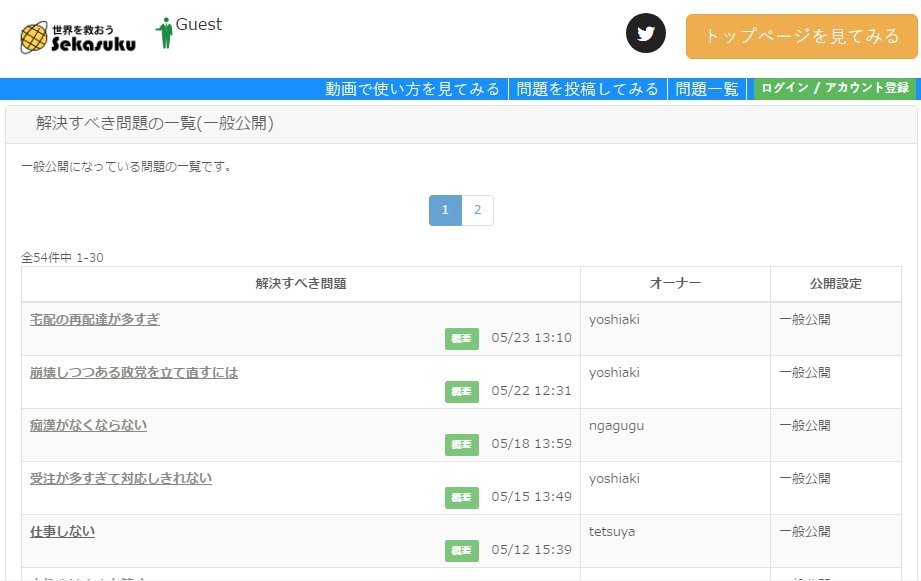The image size is (921, 581).
Task: Click the 概要 badge for 宅配の再配達が多すぎ
Action: click(461, 339)
